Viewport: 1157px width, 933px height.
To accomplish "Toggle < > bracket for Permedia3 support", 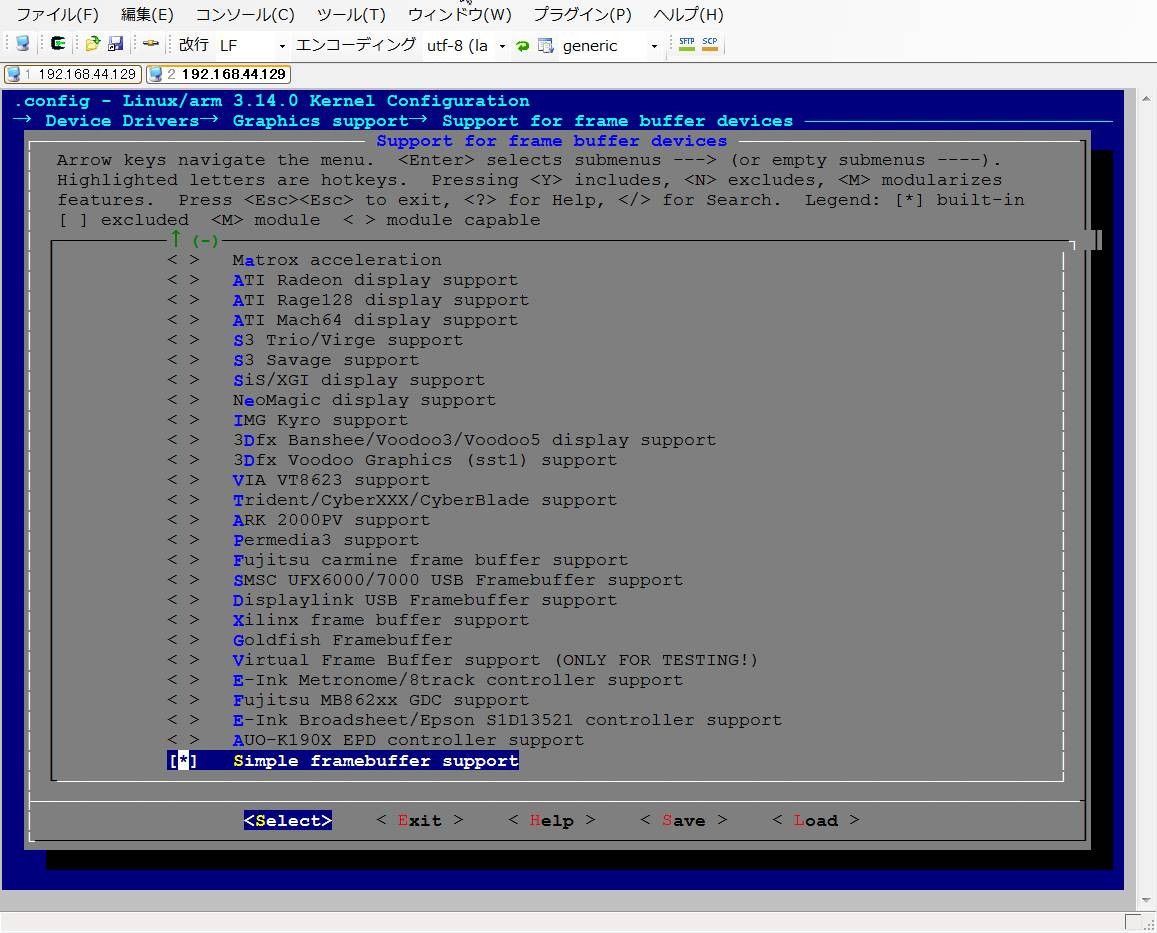I will pos(183,540).
